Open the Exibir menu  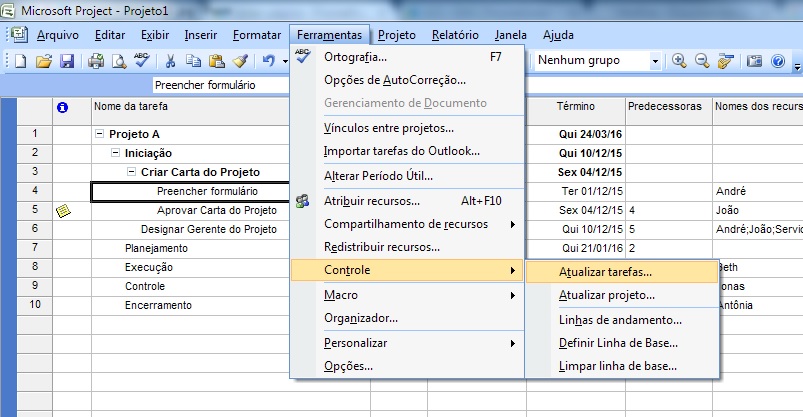coord(155,35)
